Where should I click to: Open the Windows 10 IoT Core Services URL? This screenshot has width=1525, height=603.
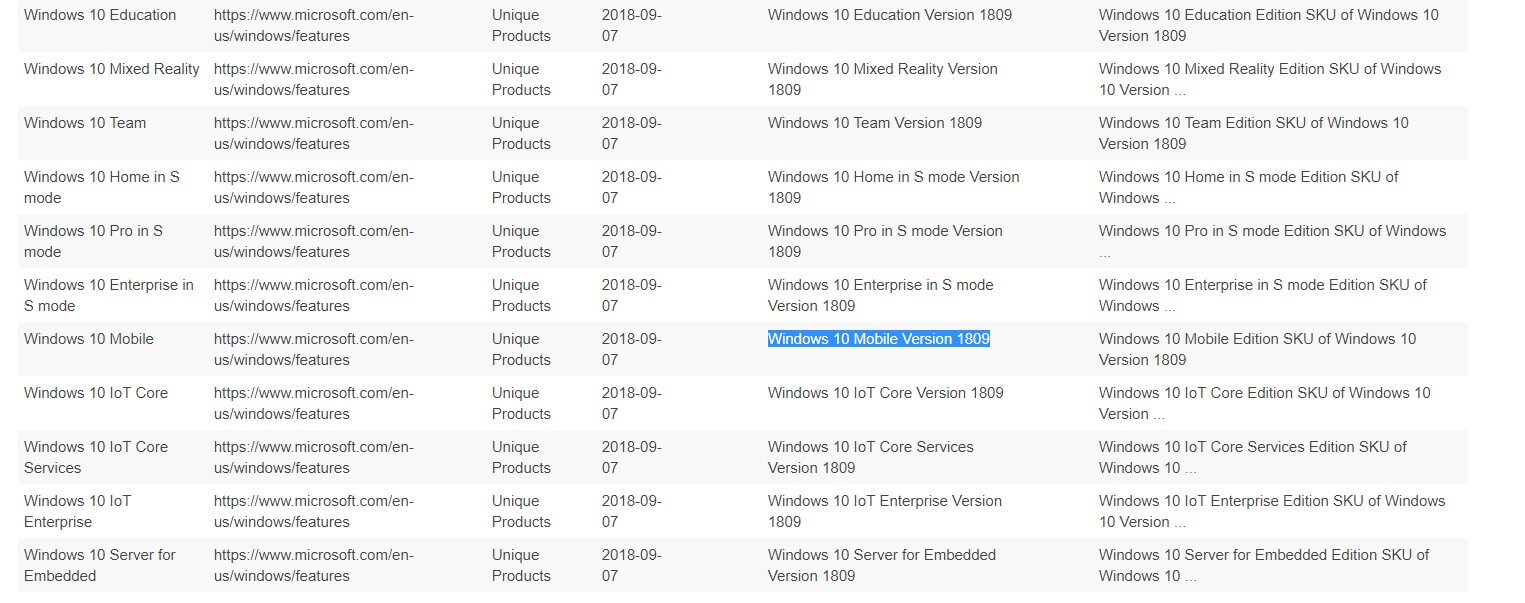click(313, 457)
